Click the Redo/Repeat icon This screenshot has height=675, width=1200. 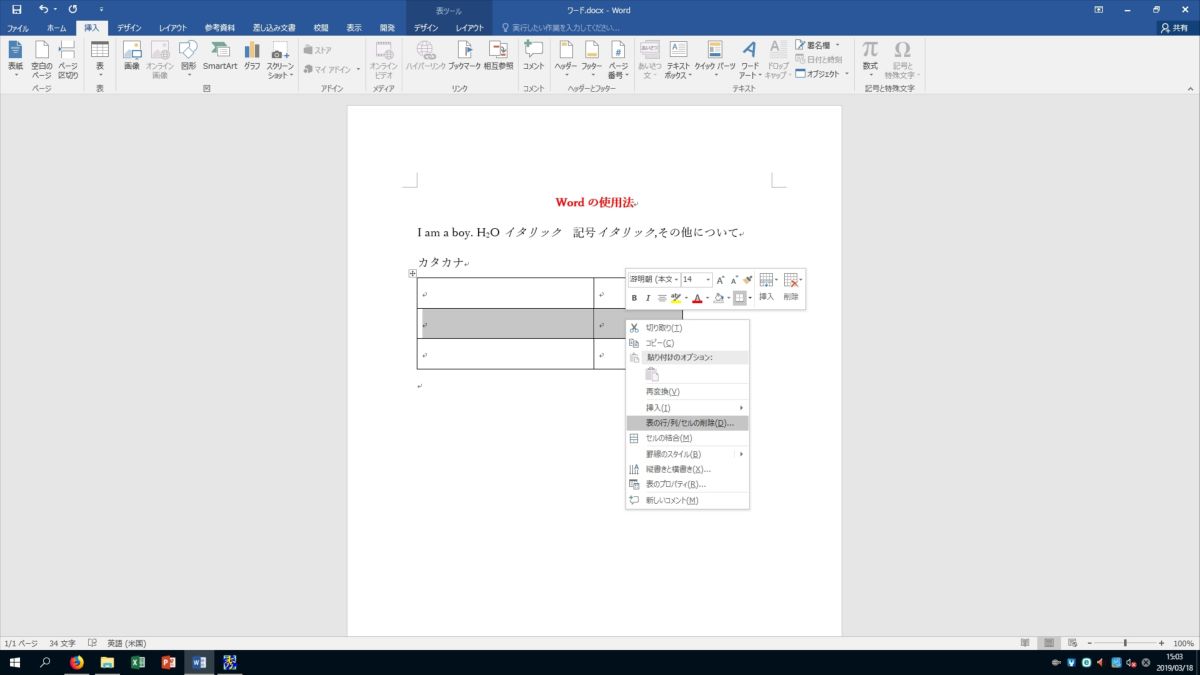point(73,9)
